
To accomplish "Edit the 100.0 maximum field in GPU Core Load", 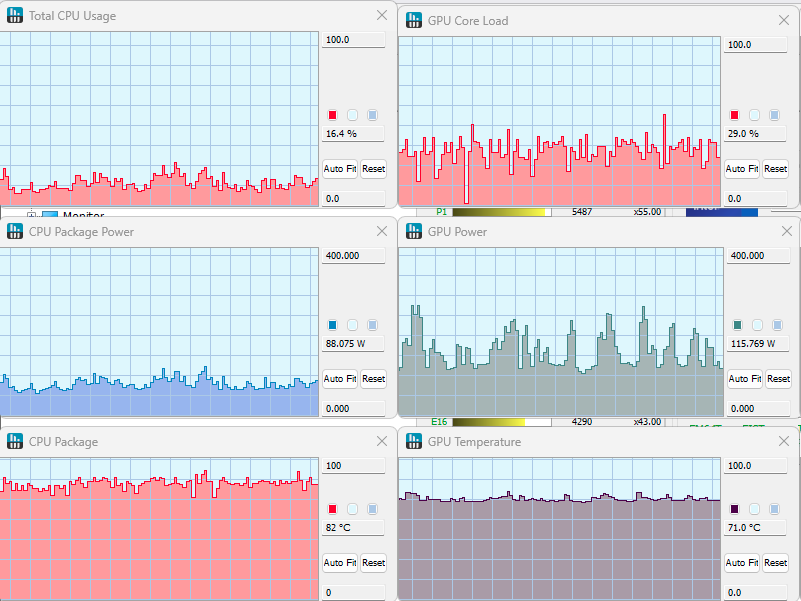I will [755, 45].
